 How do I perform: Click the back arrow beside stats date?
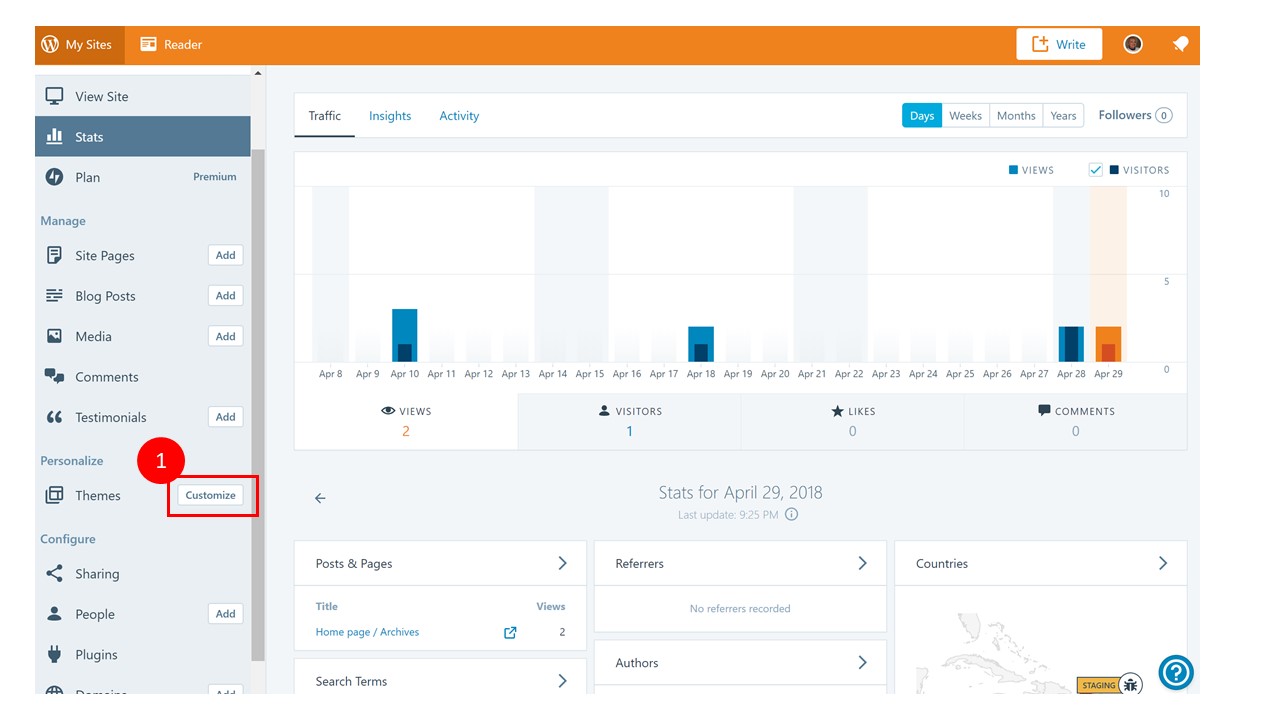[320, 498]
